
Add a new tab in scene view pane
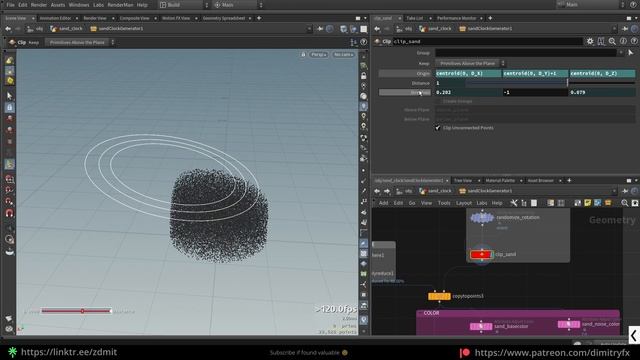(x=259, y=18)
